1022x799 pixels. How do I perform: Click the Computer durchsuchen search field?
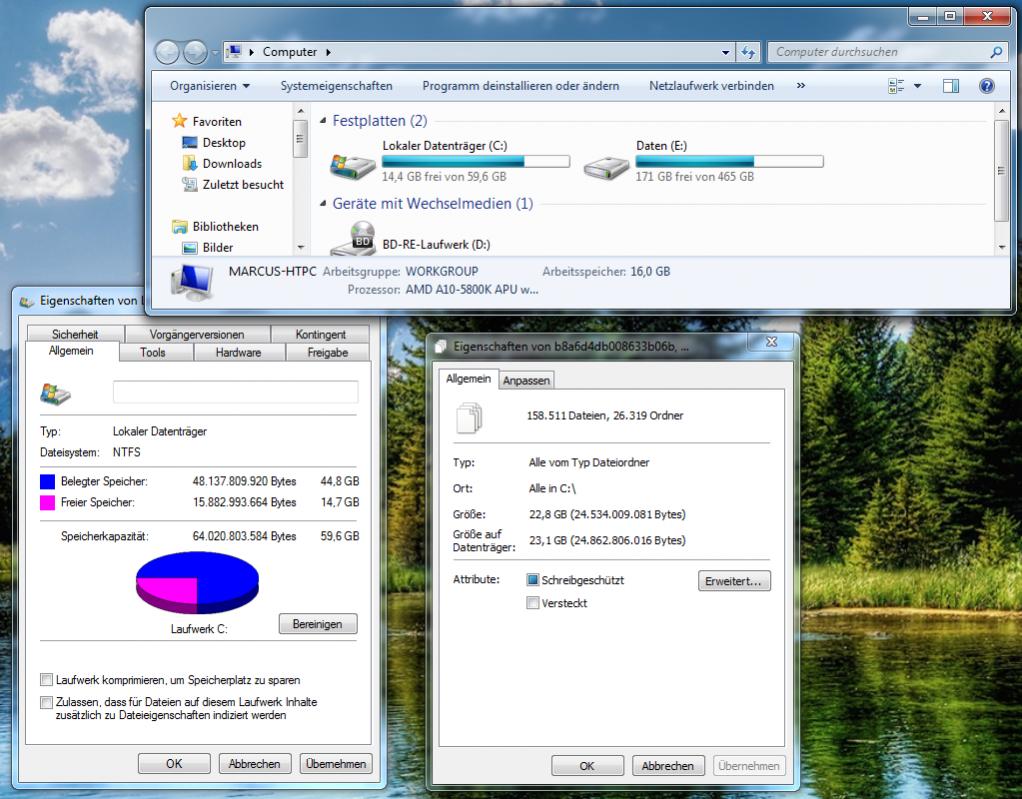point(880,52)
